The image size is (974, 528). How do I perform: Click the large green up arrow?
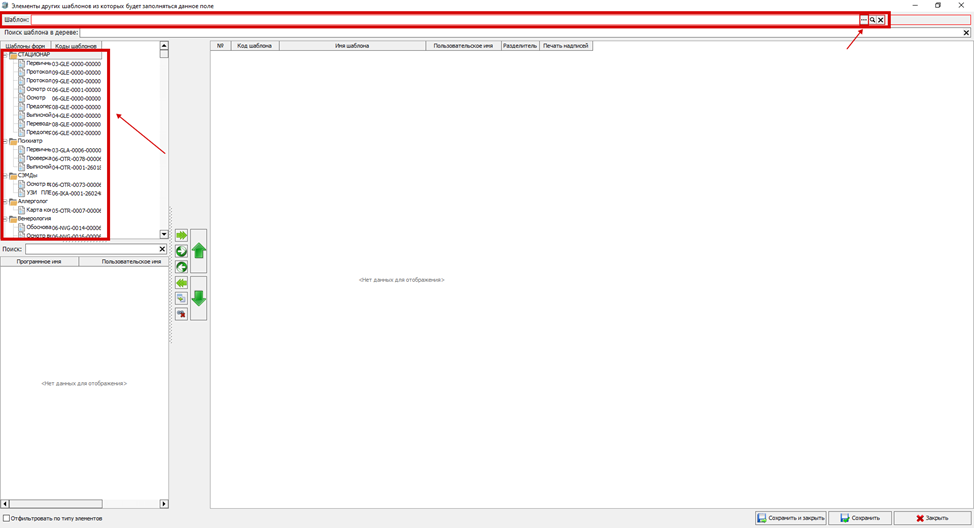click(198, 251)
